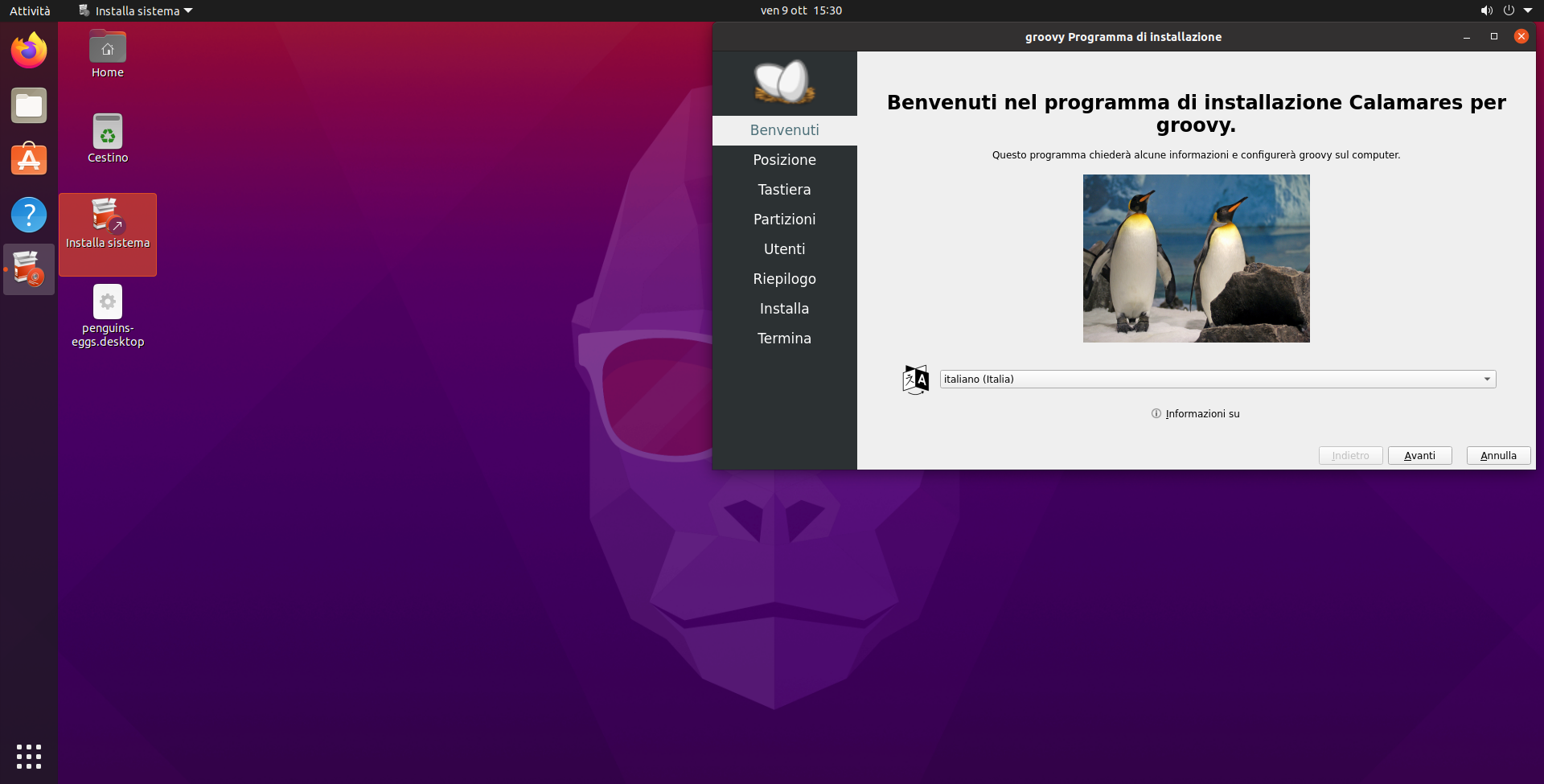
Task: Open the volume indicator in top bar
Action: pos(1486,10)
